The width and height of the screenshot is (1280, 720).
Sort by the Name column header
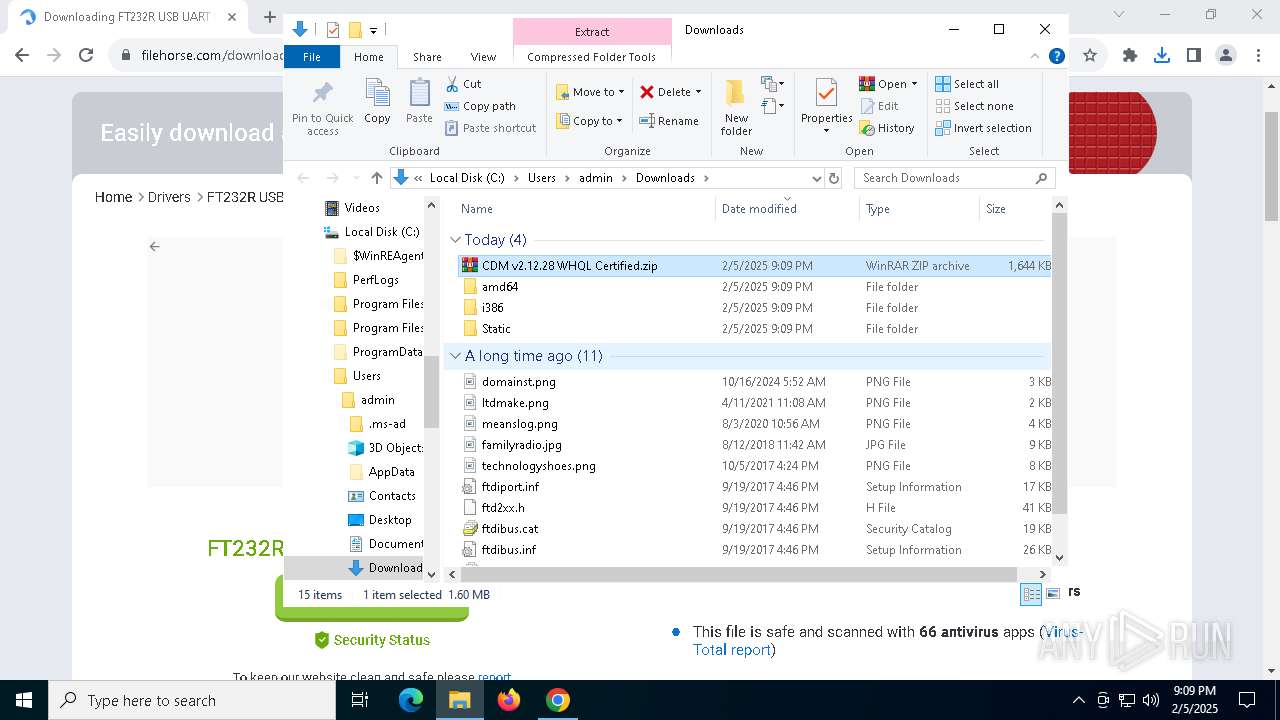[x=477, y=209]
